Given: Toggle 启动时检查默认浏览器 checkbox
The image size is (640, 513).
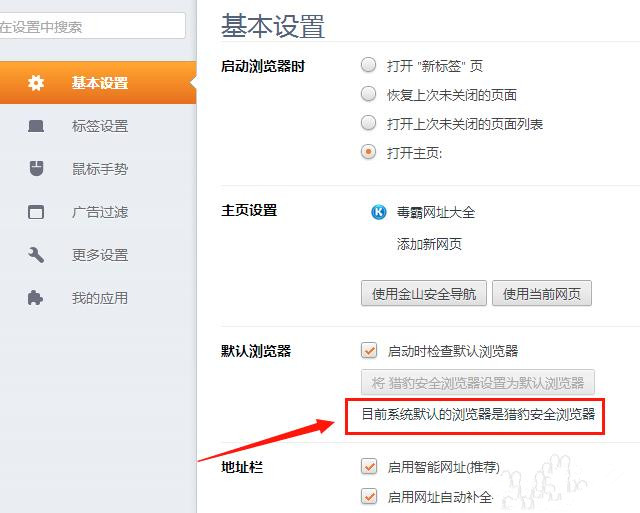Looking at the screenshot, I should pyautogui.click(x=369, y=351).
